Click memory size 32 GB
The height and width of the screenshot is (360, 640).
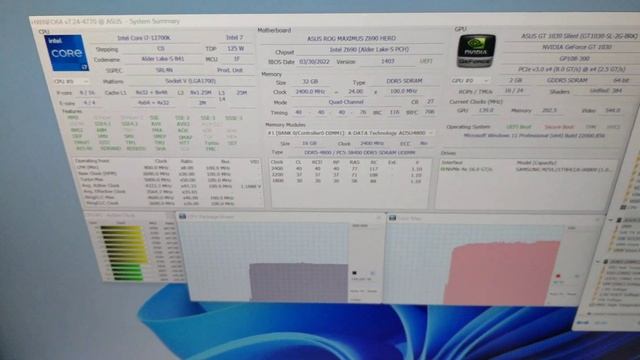pyautogui.click(x=311, y=82)
